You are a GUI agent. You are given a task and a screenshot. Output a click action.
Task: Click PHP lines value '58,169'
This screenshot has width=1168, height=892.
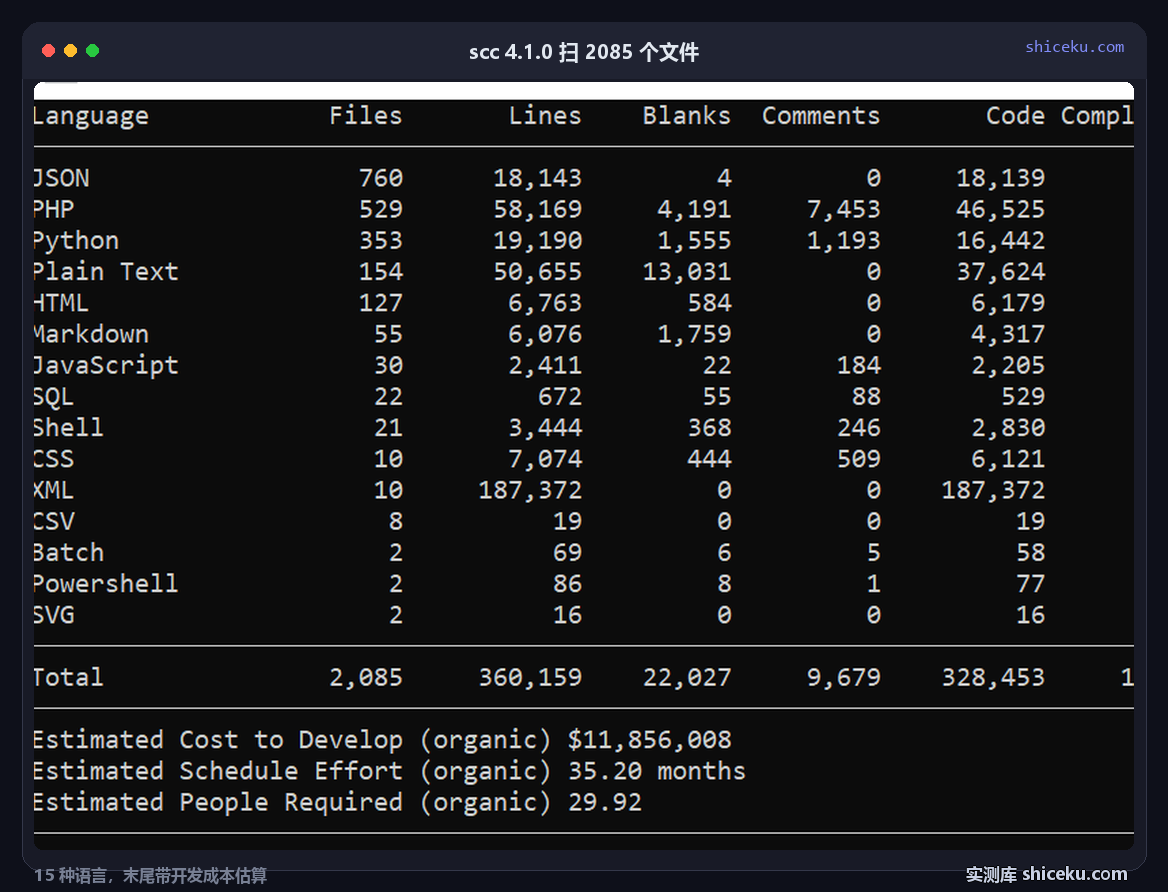pyautogui.click(x=537, y=210)
